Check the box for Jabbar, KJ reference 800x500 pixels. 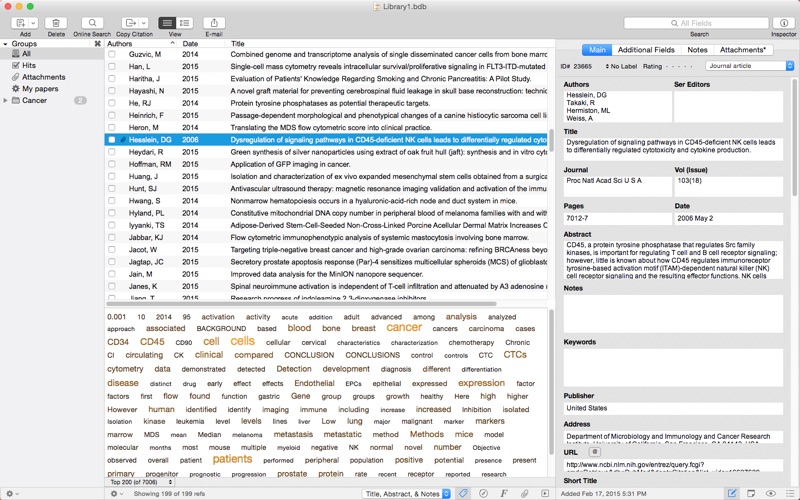(112, 238)
